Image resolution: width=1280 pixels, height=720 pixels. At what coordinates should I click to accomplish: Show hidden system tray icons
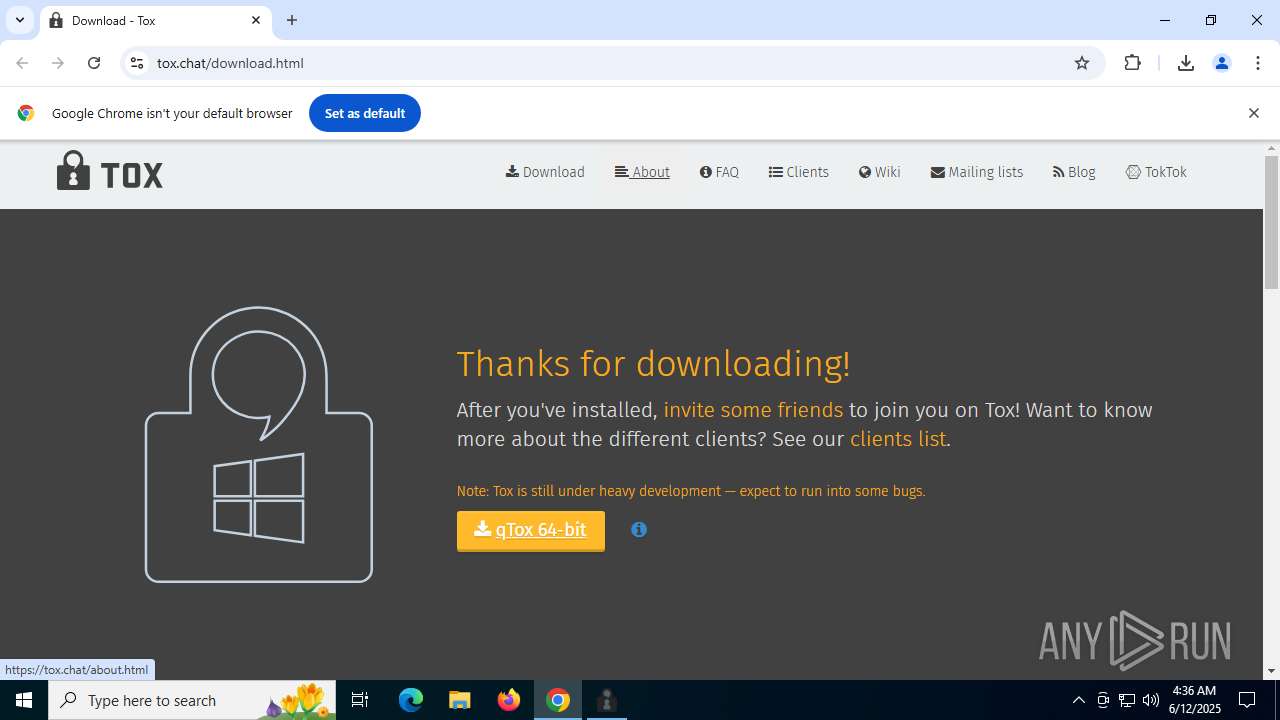[1078, 700]
